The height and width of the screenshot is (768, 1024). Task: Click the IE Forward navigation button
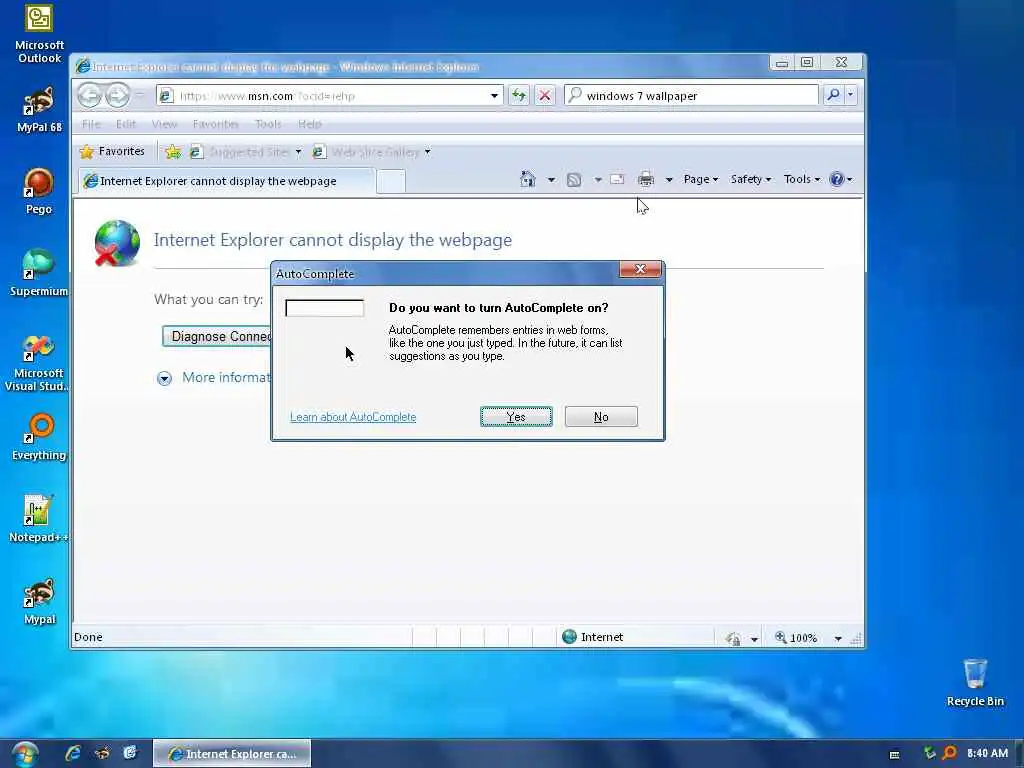[118, 95]
